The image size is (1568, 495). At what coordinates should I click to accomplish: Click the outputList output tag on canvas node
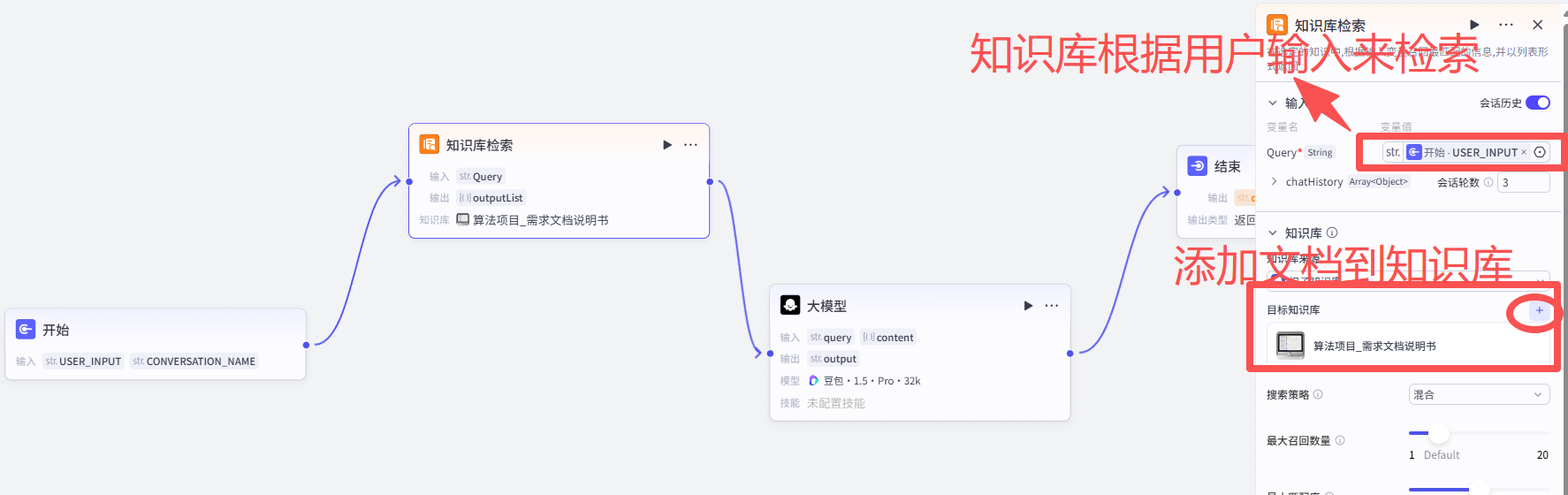(x=491, y=198)
